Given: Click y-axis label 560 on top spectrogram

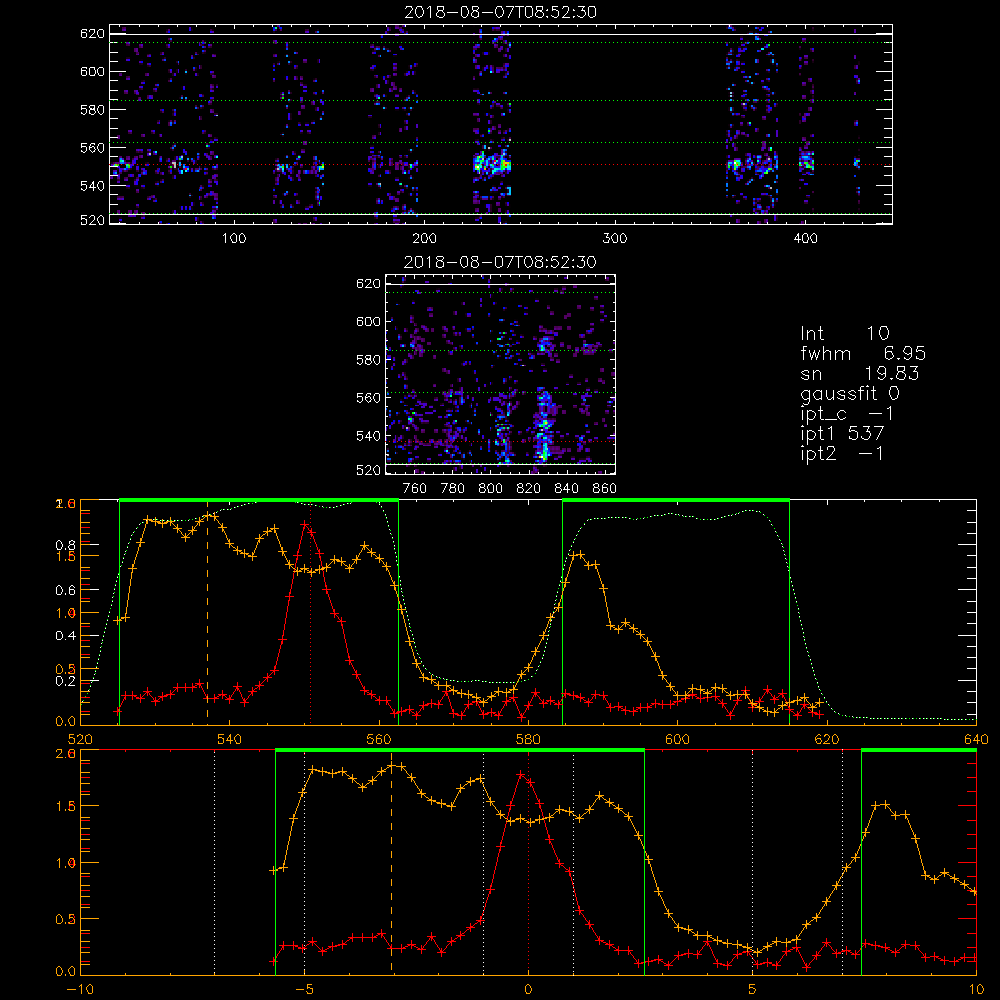Looking at the screenshot, I should (x=92, y=148).
